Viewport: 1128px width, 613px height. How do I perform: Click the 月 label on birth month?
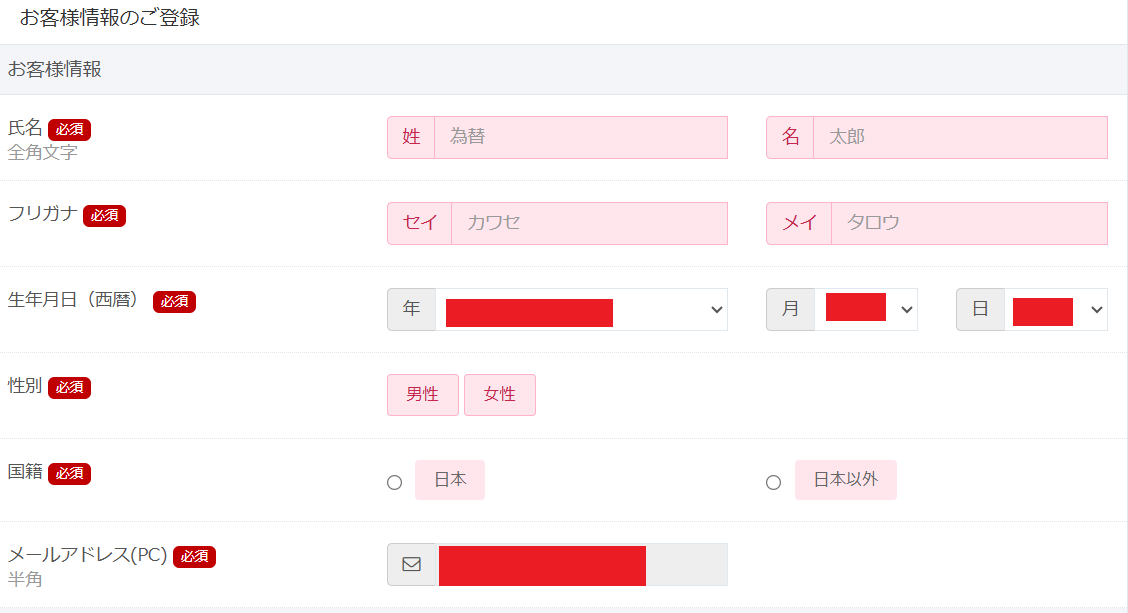click(791, 309)
